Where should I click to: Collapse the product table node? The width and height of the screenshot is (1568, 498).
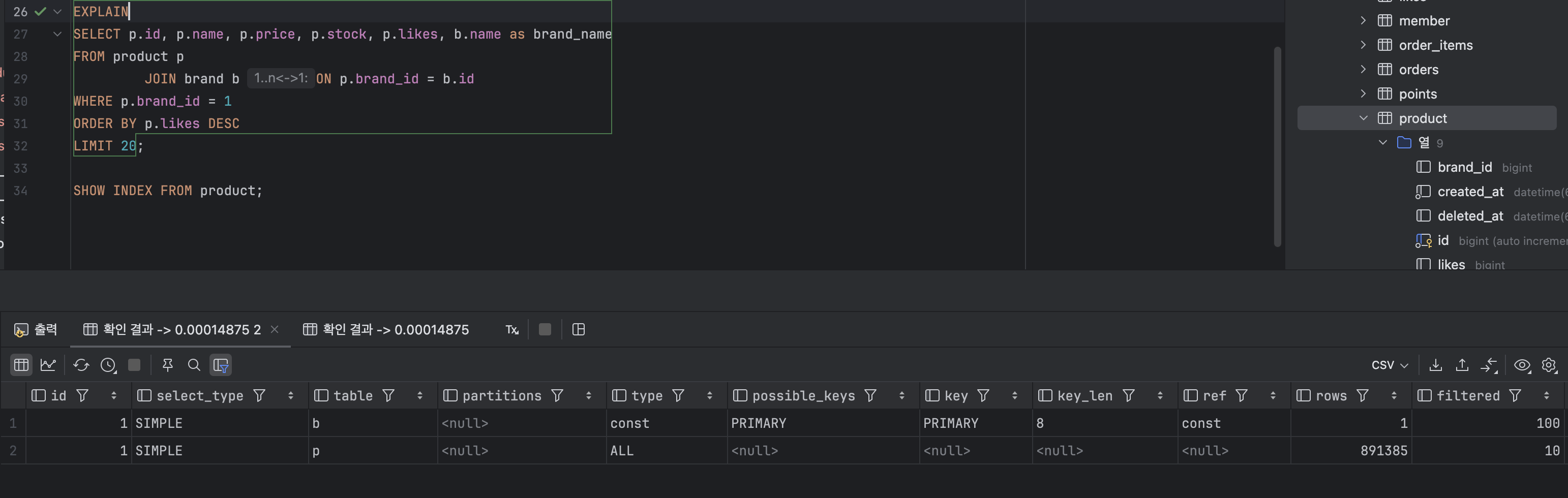click(x=1364, y=118)
